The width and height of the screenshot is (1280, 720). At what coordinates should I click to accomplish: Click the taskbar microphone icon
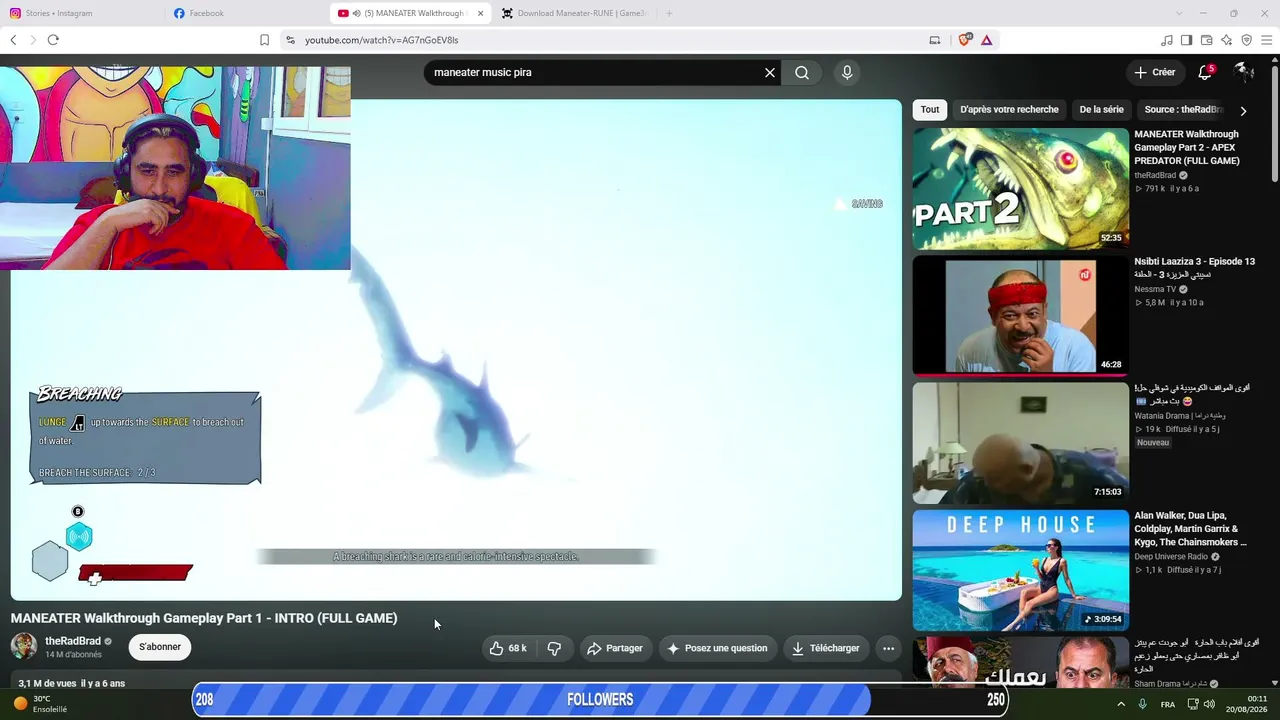coord(1143,704)
